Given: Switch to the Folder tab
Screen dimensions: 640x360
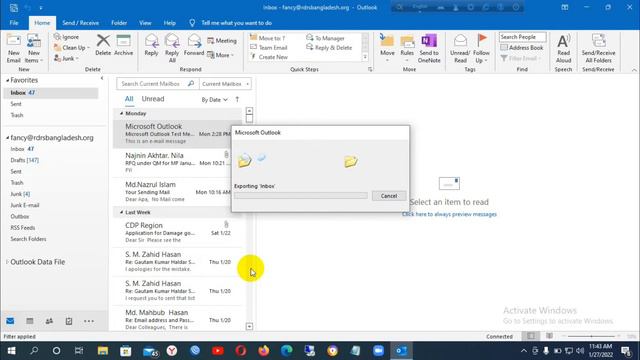Looking at the screenshot, I should [x=119, y=23].
